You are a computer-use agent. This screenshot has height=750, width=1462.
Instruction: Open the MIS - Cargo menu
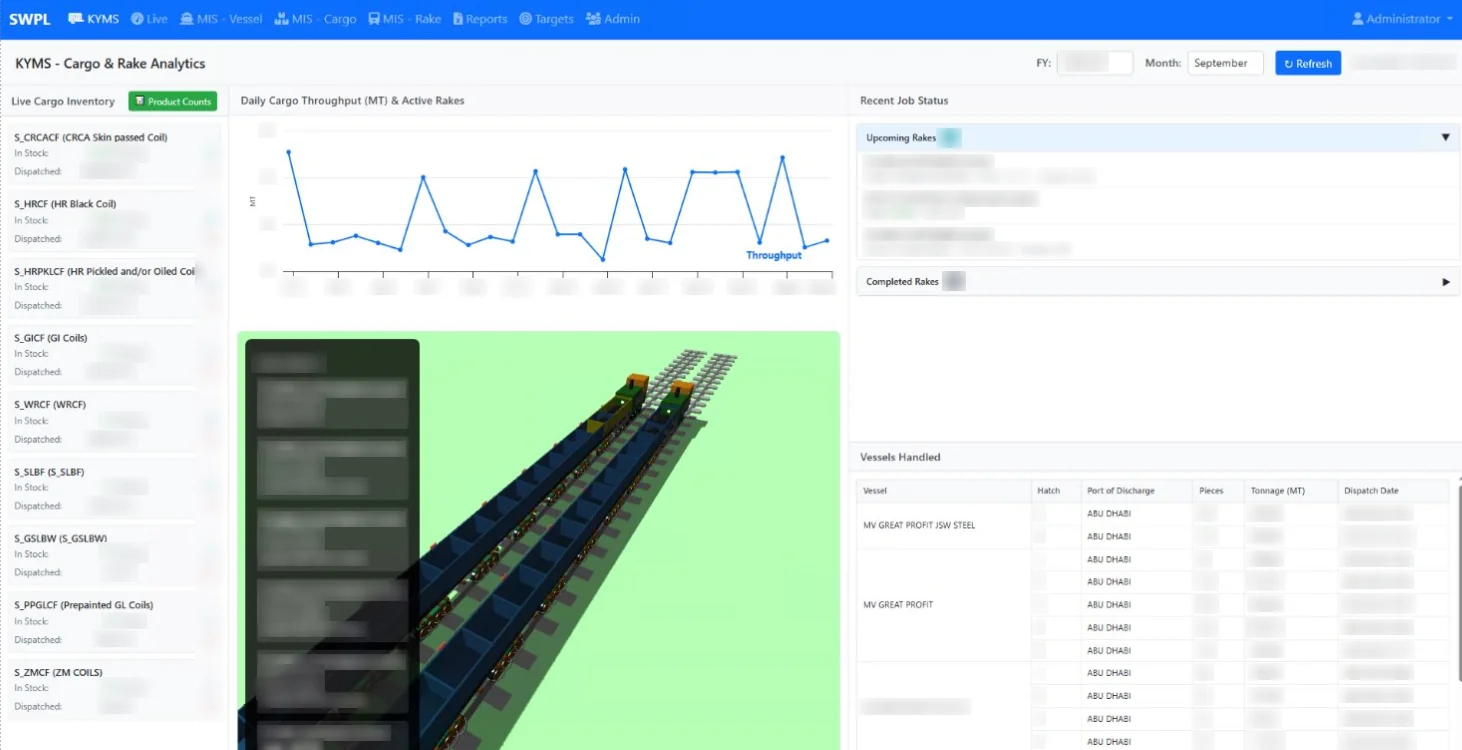coord(315,19)
